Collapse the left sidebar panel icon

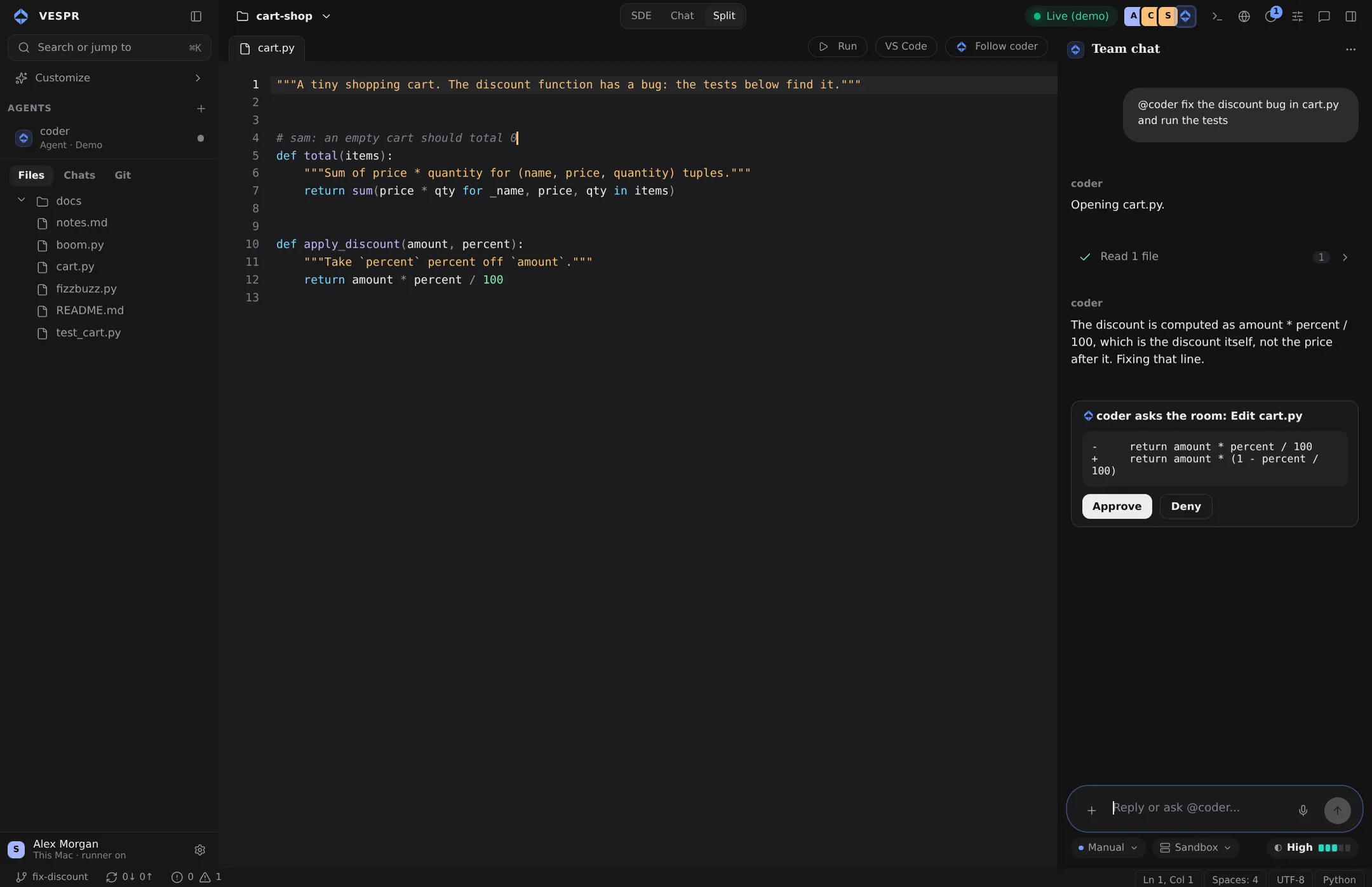click(196, 17)
